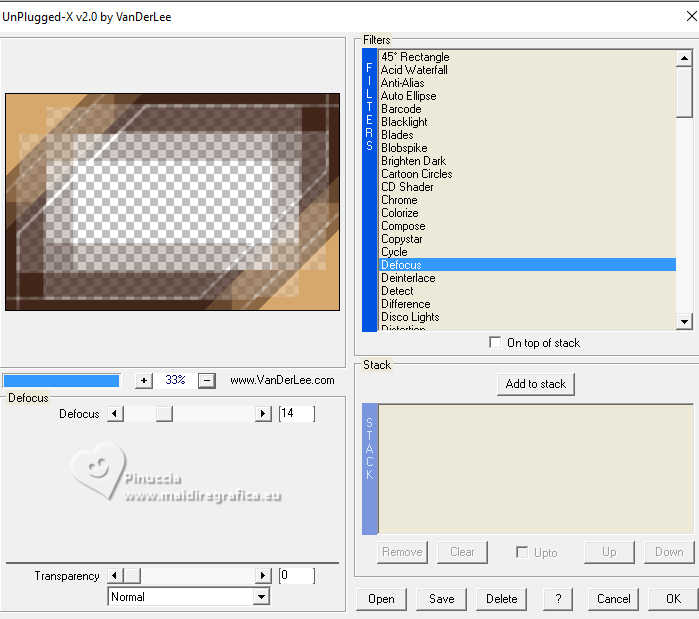This screenshot has height=619, width=699.
Task: Select Blobspike filter
Action: [x=527, y=148]
